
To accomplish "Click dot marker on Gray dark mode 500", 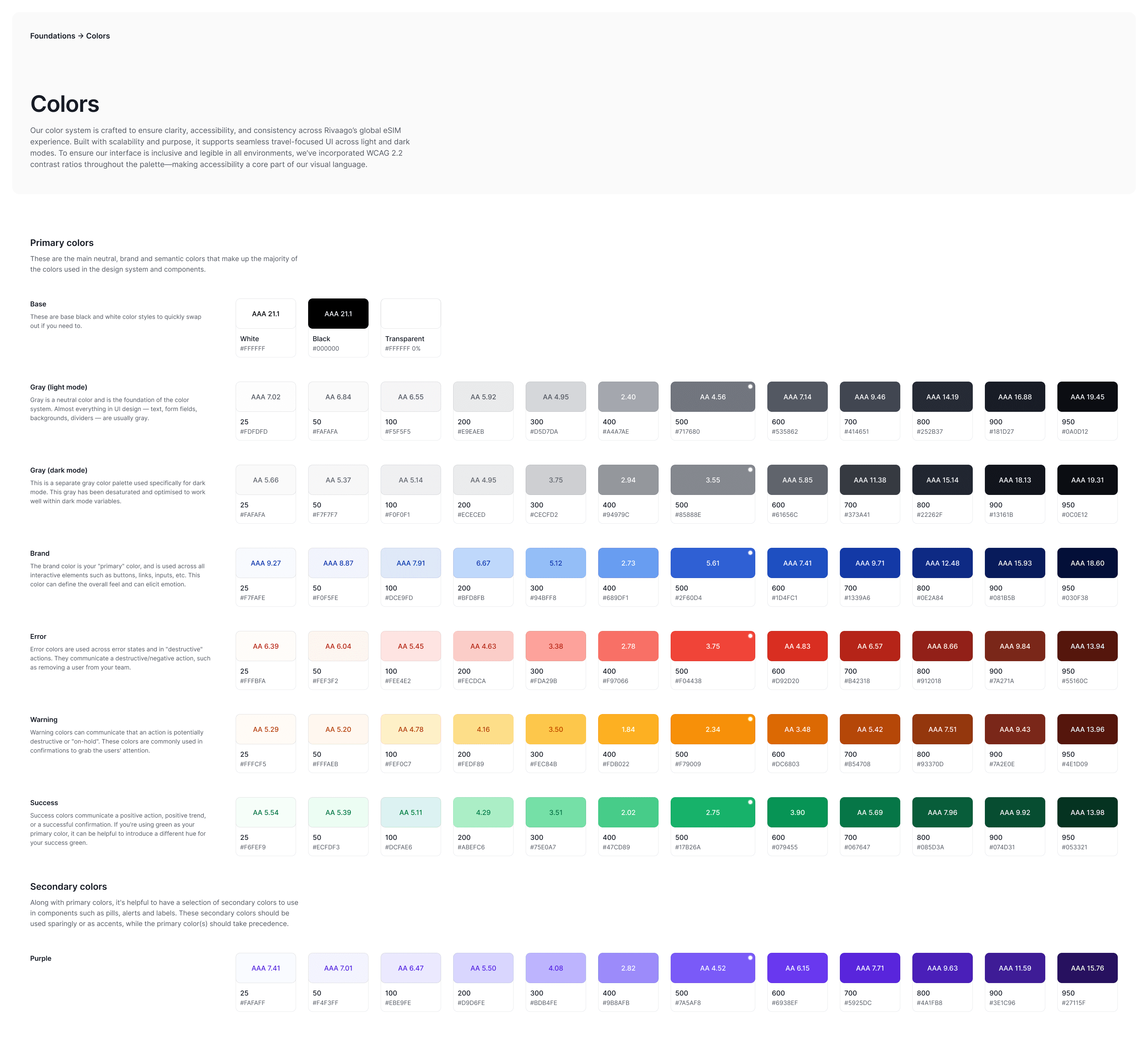I will pos(750,470).
